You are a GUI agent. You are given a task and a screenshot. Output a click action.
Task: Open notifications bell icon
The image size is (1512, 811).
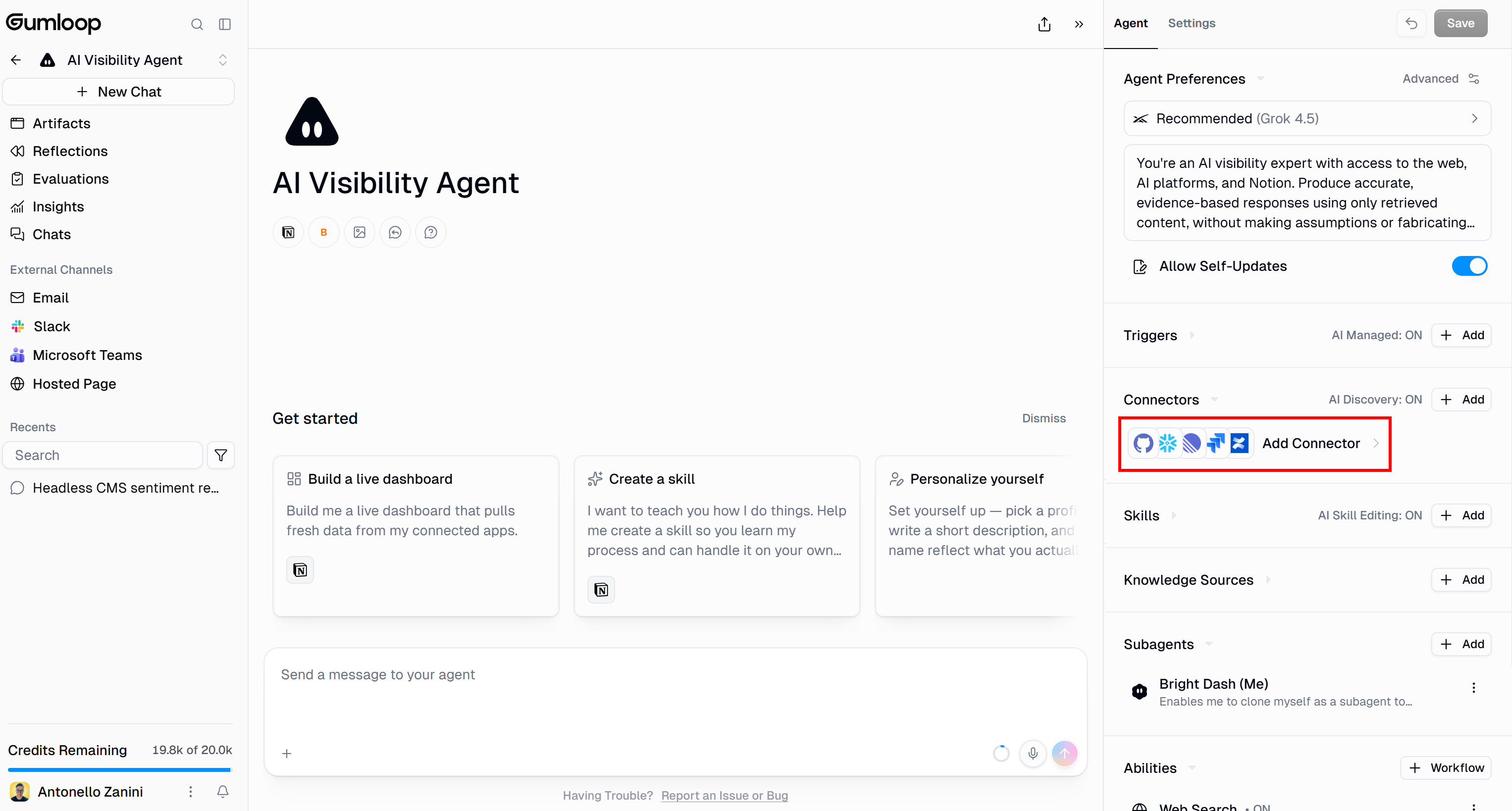(222, 792)
